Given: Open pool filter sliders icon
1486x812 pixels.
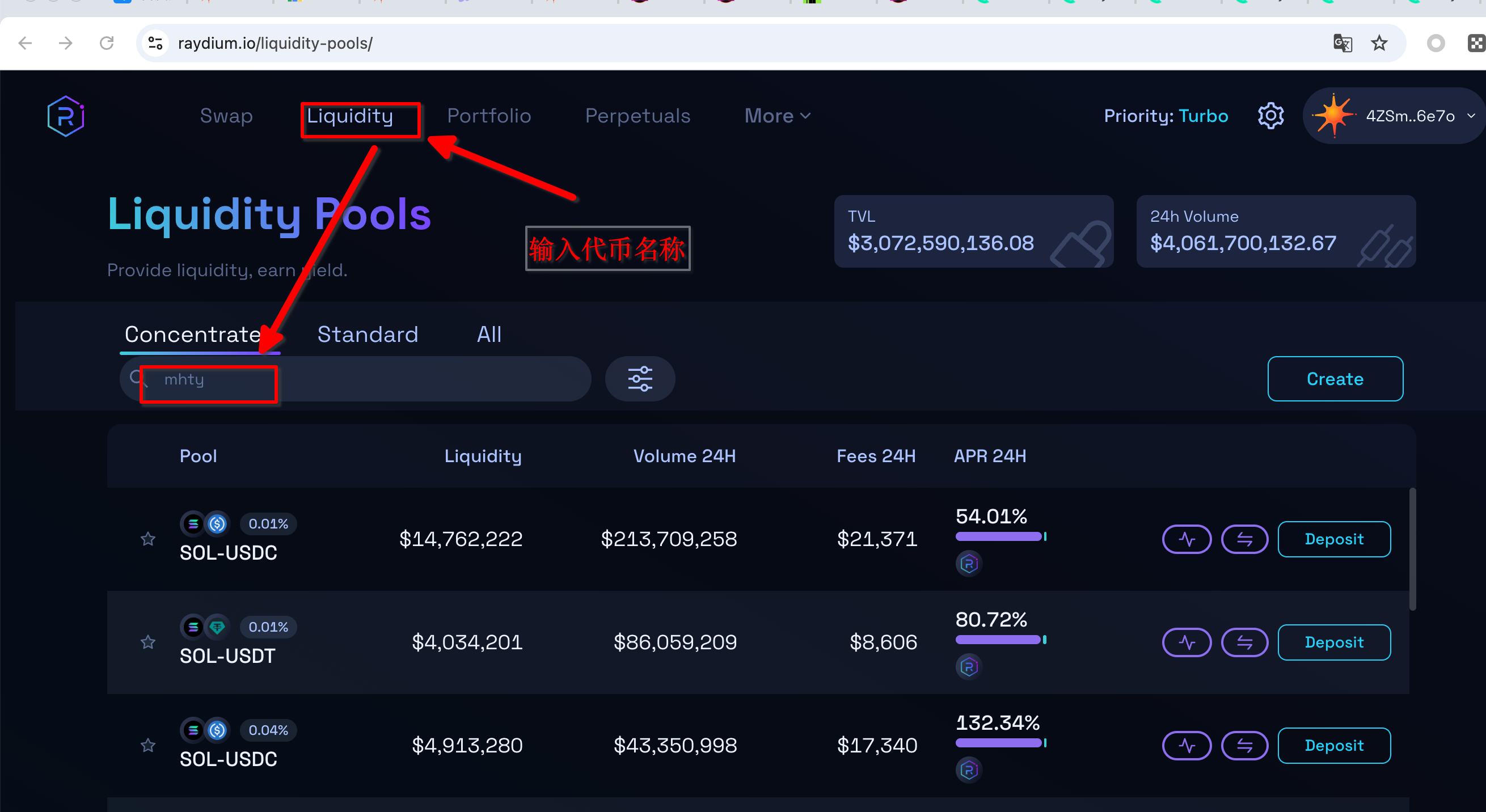Looking at the screenshot, I should pos(640,379).
